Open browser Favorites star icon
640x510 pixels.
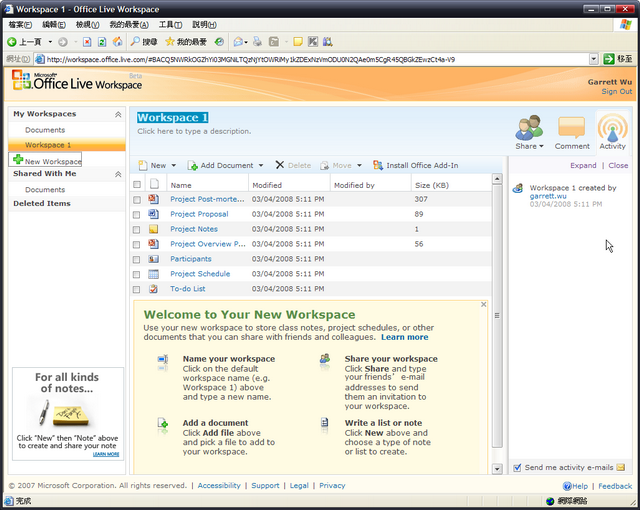point(170,42)
